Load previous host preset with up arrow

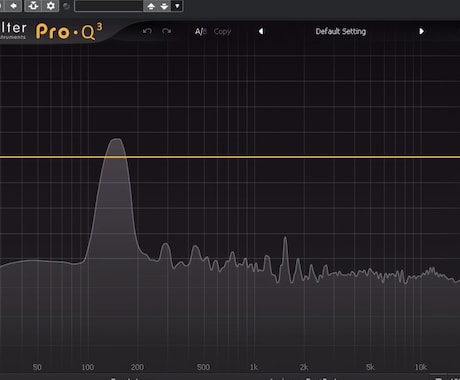tap(151, 6)
